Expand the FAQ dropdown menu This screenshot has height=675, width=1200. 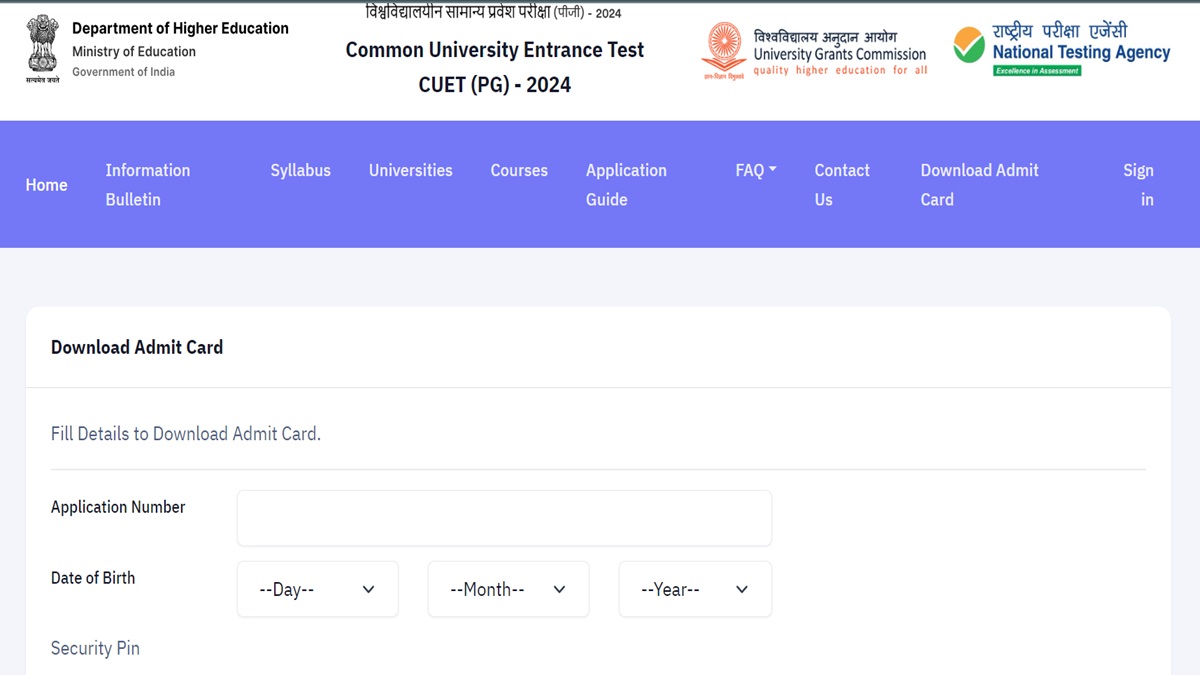[x=756, y=170]
